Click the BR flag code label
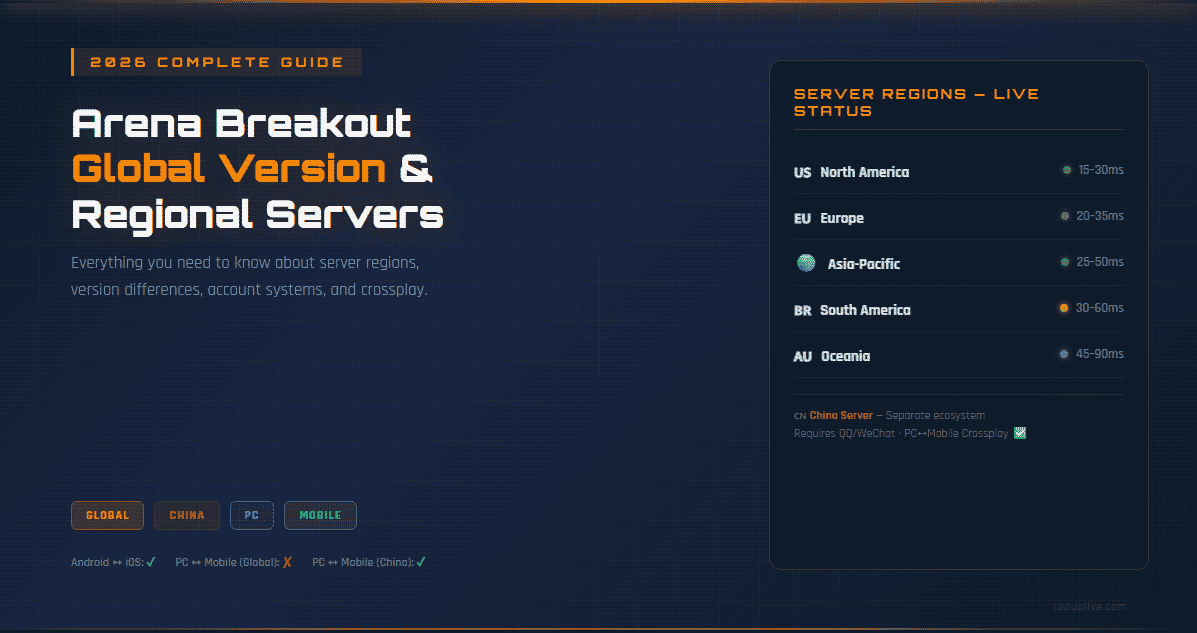 tap(802, 311)
